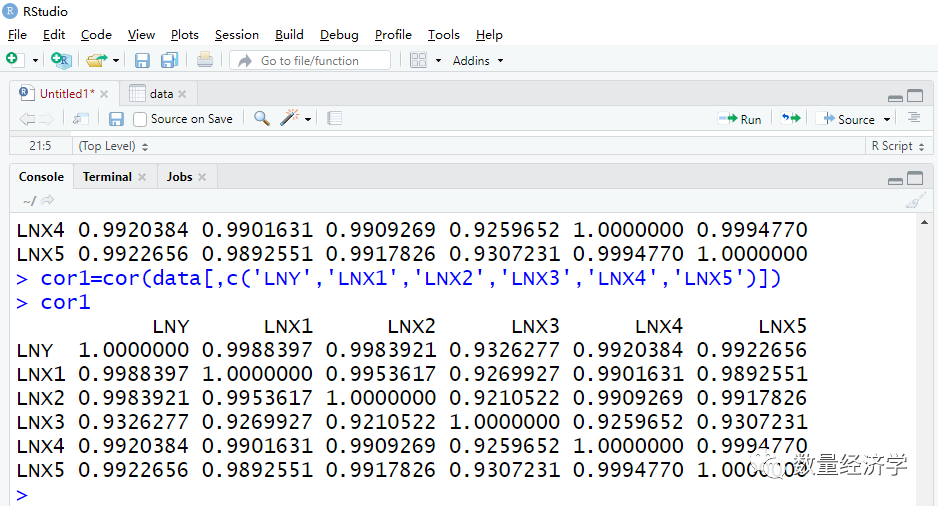The width and height of the screenshot is (938, 506).
Task: Open the Edit menu
Action: point(54,35)
